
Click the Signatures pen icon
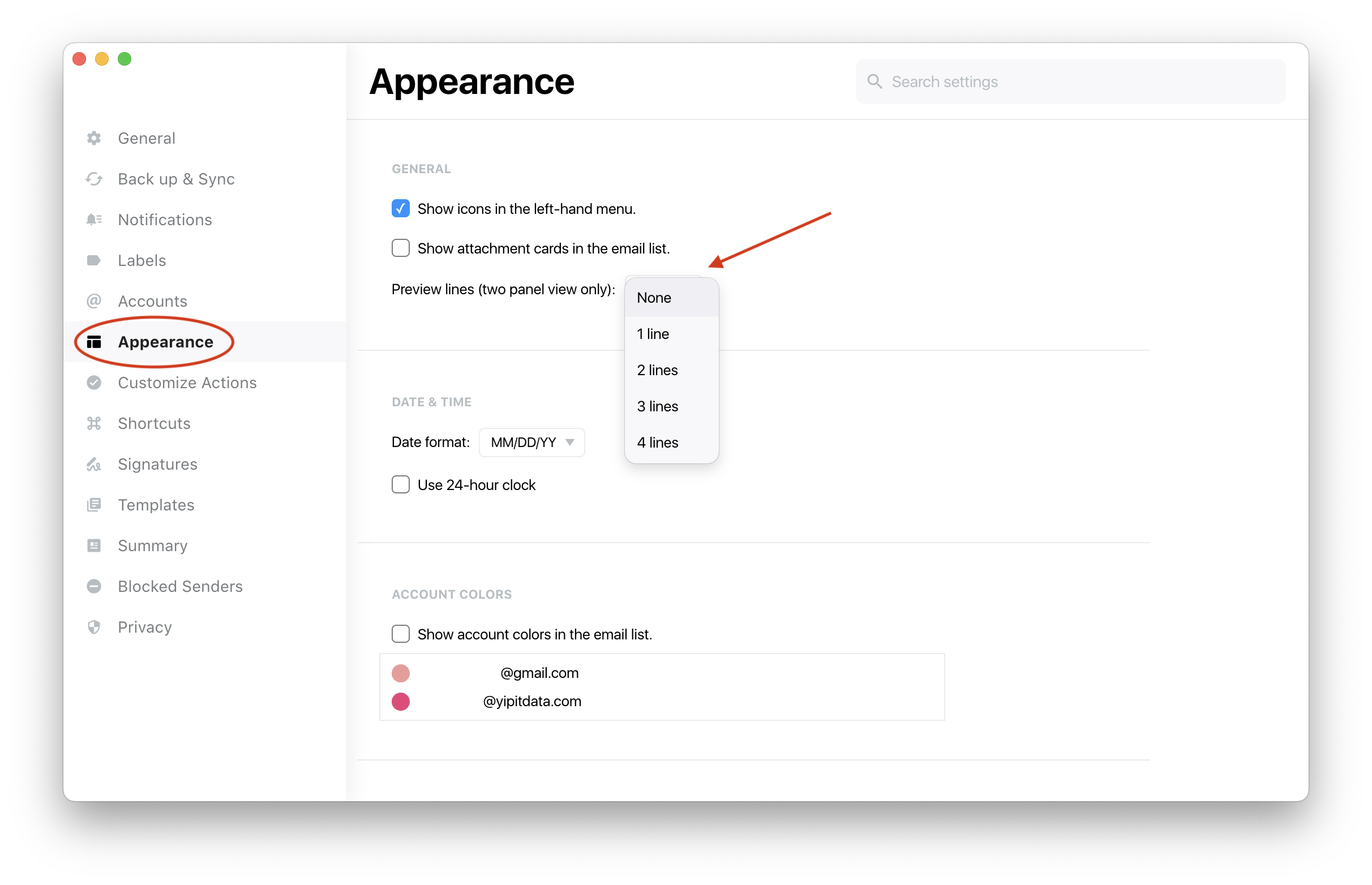94,465
